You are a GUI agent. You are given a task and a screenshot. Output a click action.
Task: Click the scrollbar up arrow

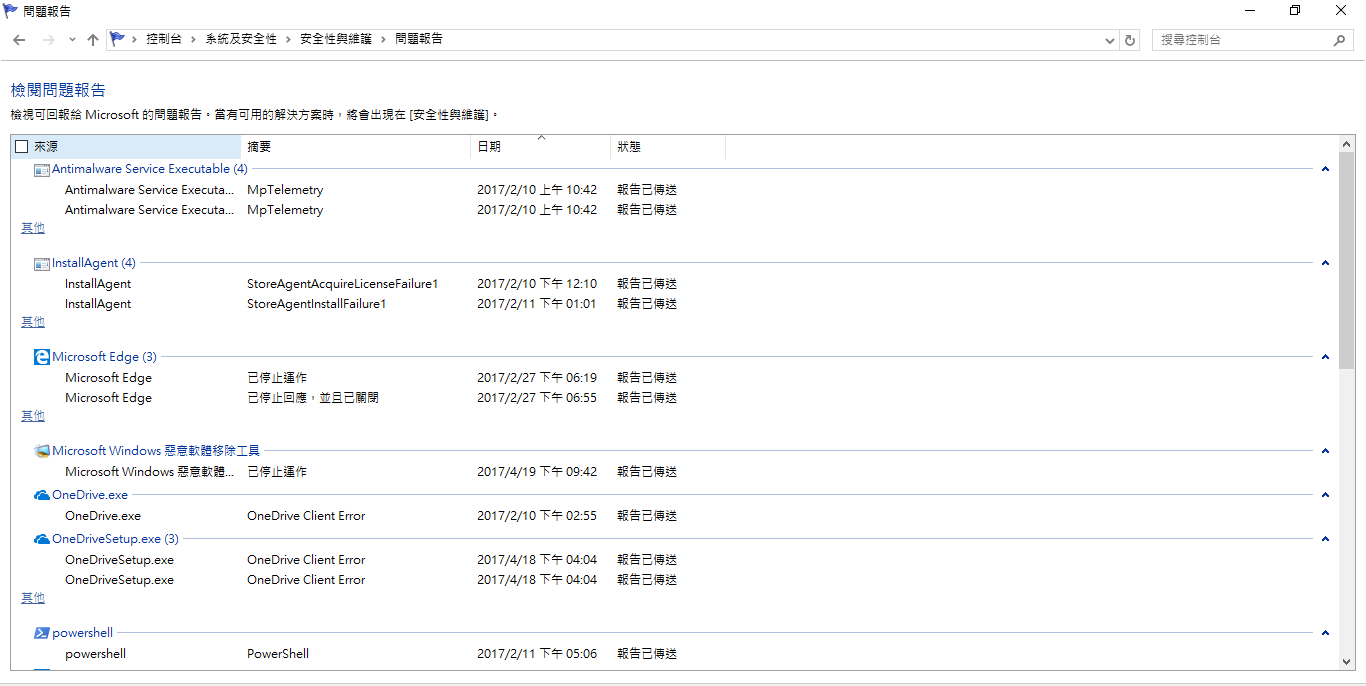(1346, 144)
